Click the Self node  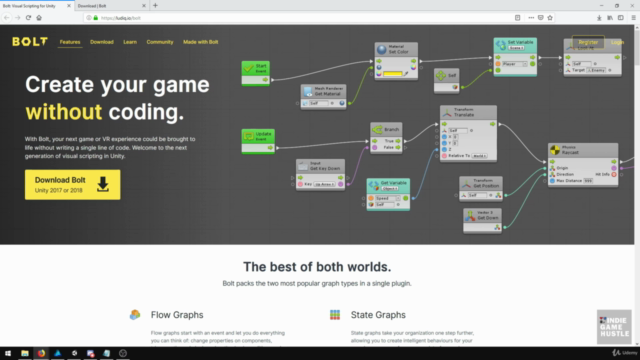[x=447, y=81]
